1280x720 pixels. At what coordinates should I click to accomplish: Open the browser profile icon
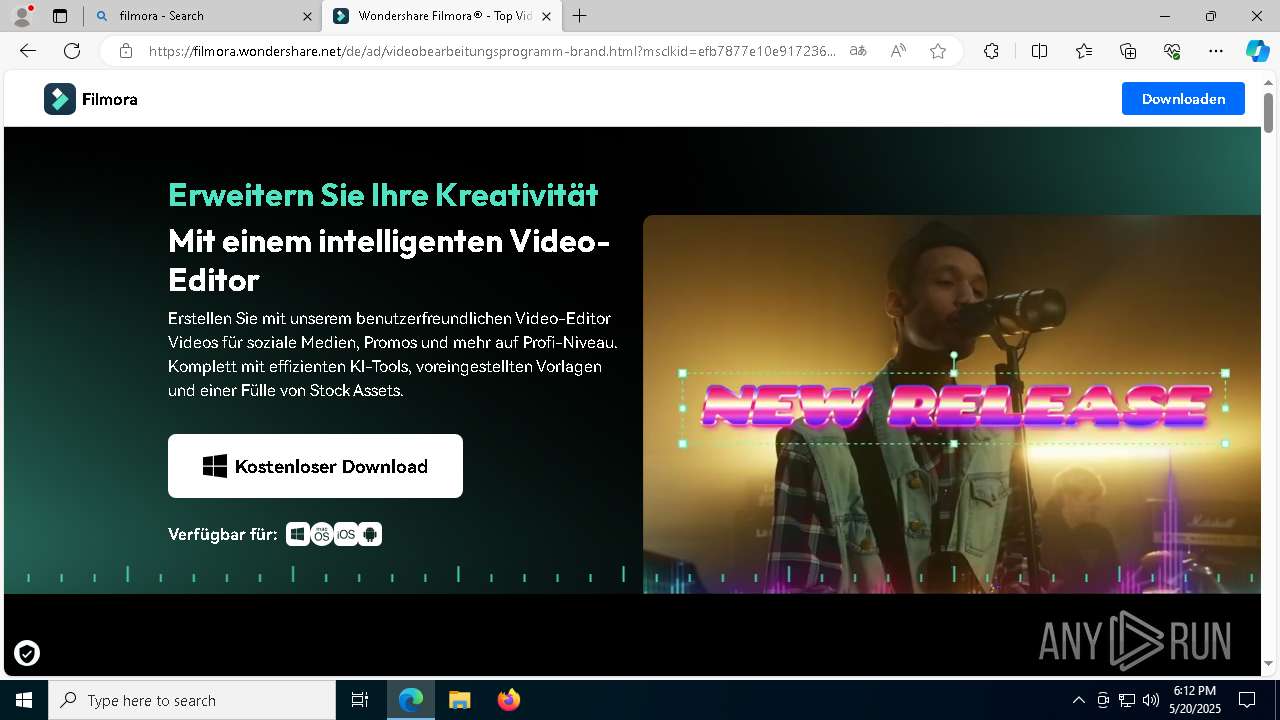(22, 16)
